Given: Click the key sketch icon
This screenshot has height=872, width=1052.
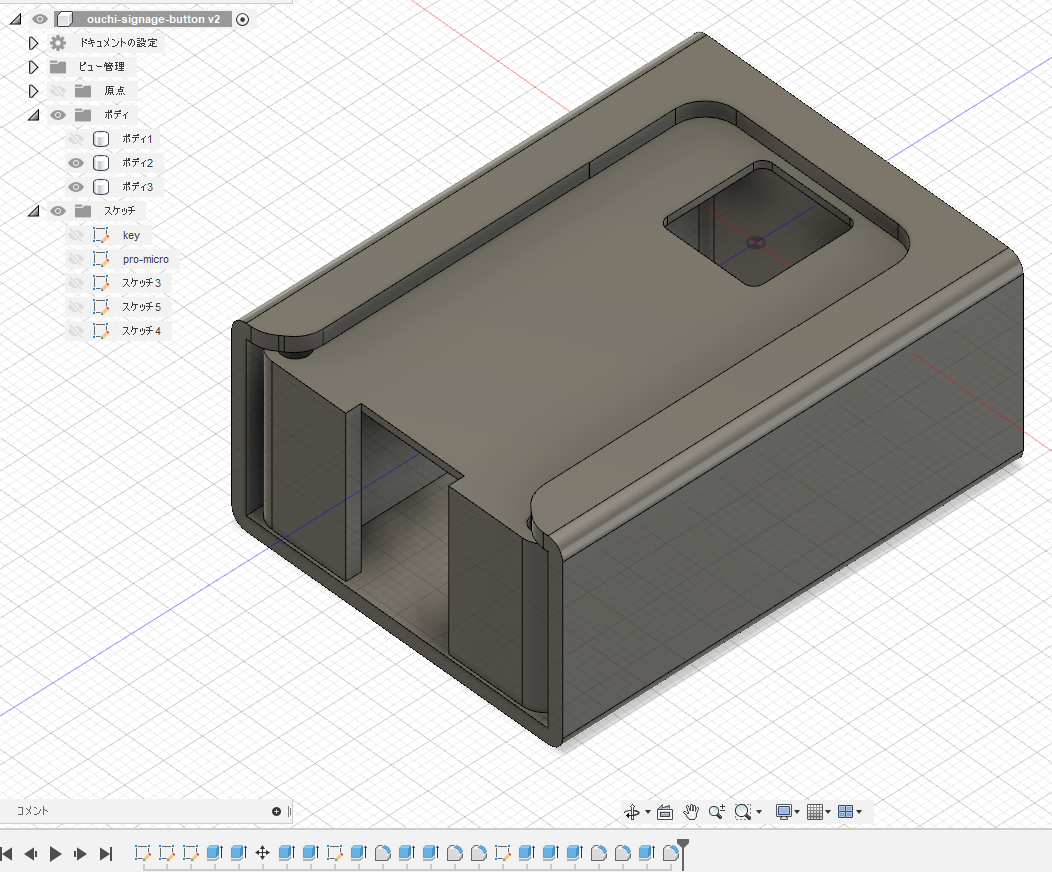Looking at the screenshot, I should (101, 235).
